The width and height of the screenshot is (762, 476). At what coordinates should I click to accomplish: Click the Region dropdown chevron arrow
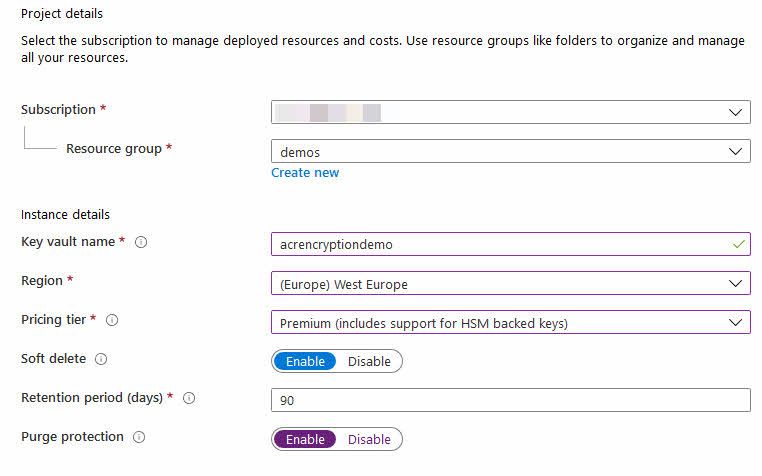[x=735, y=283]
